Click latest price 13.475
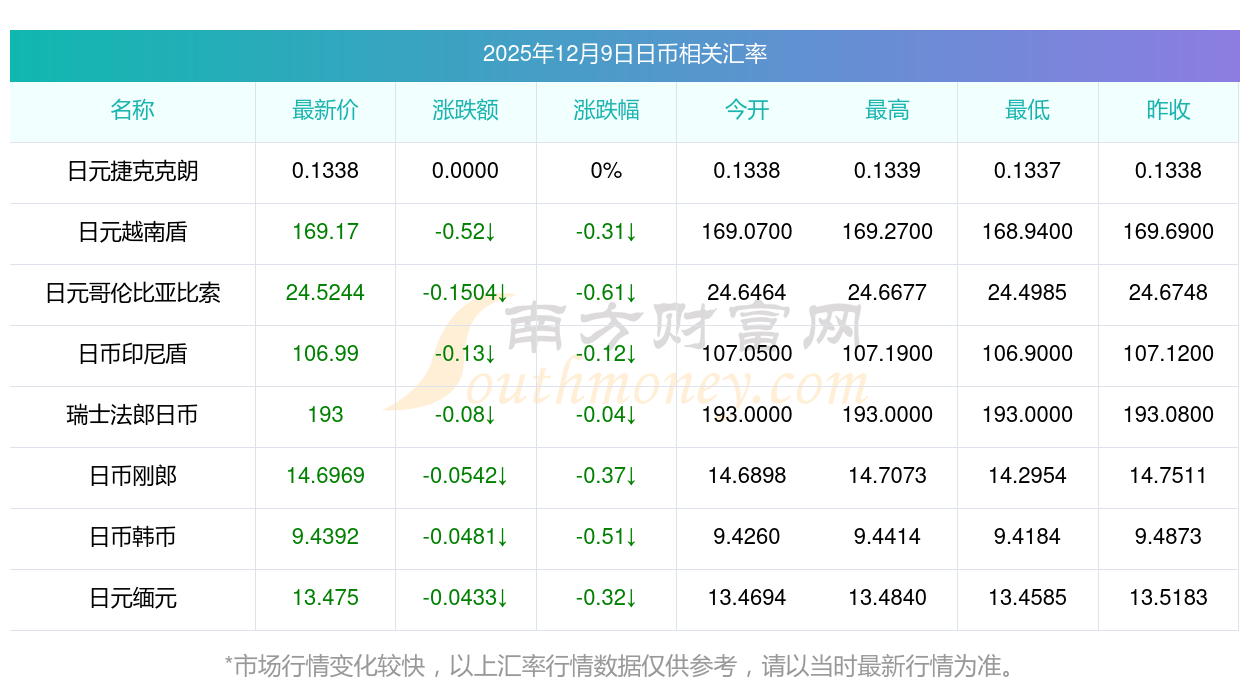 (x=325, y=598)
